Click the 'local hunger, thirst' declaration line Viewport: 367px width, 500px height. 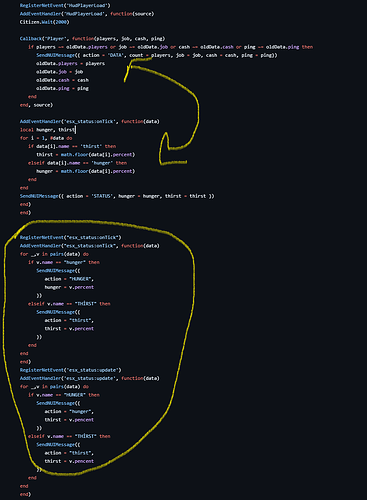pos(47,130)
